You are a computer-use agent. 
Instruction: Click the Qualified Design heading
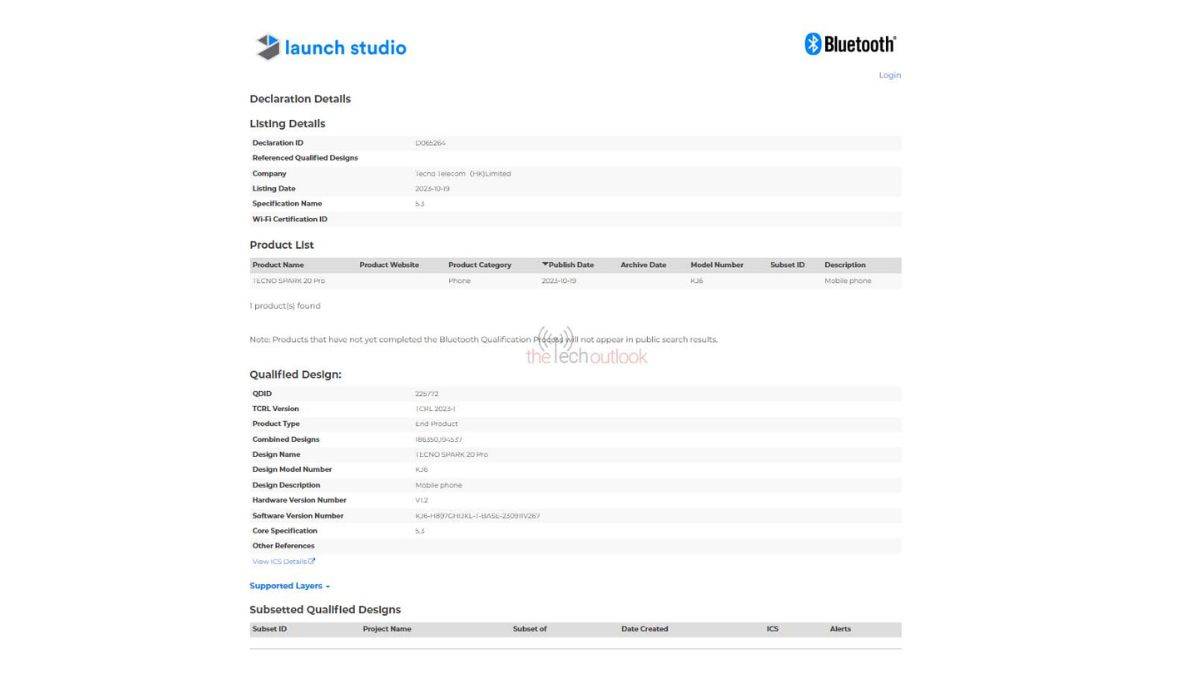296,375
